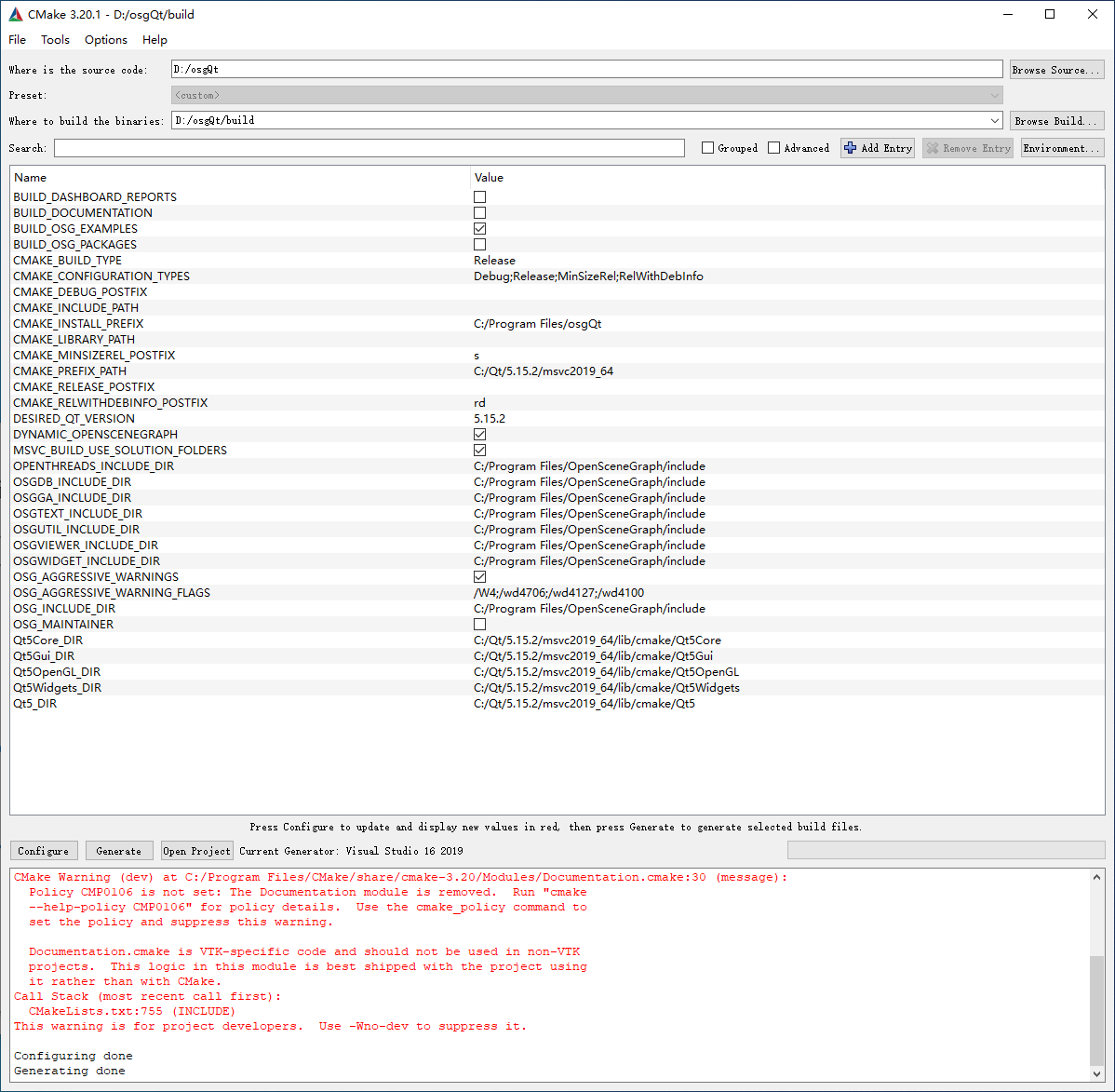Enable the Advanced variables checkbox
1115x1092 pixels.
tap(773, 147)
